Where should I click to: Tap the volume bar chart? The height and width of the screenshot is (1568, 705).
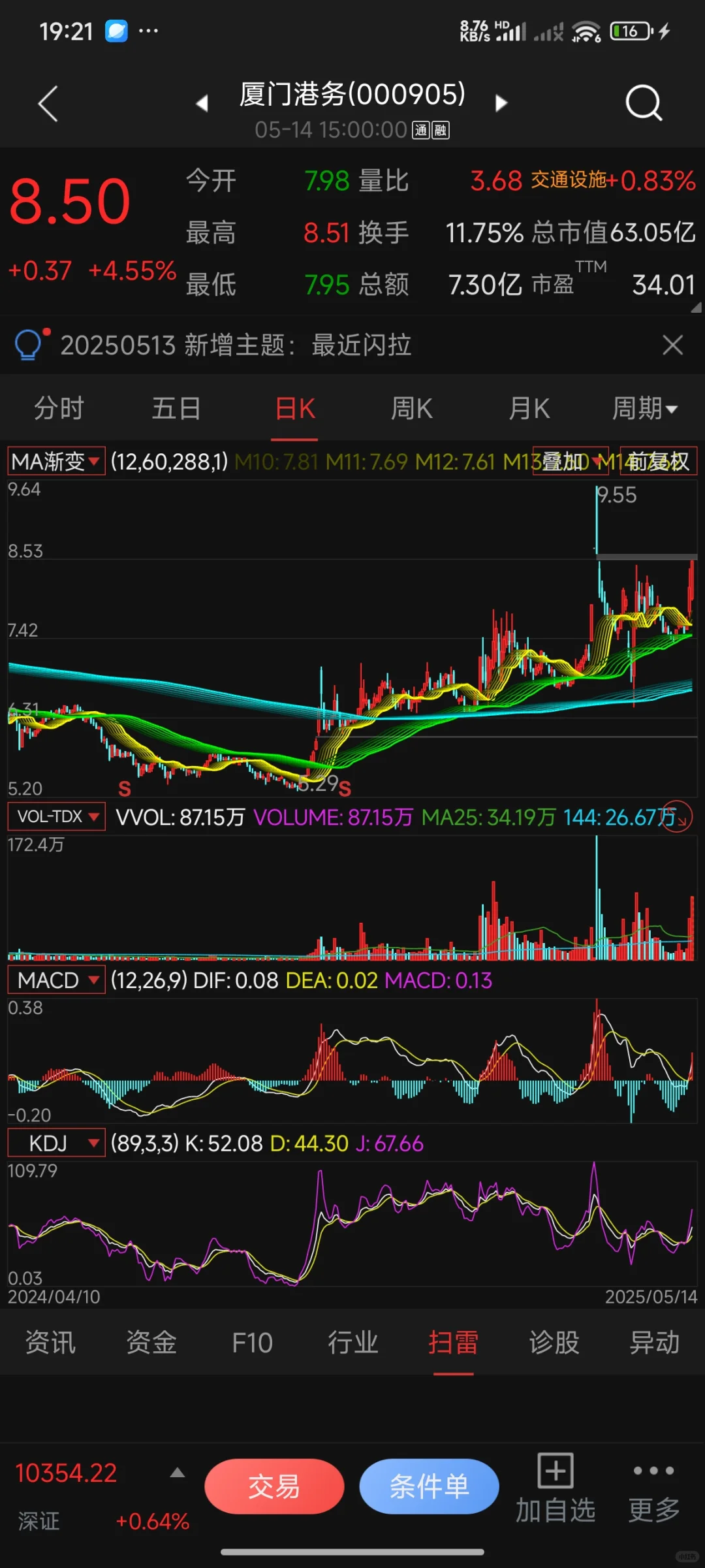(x=352, y=898)
